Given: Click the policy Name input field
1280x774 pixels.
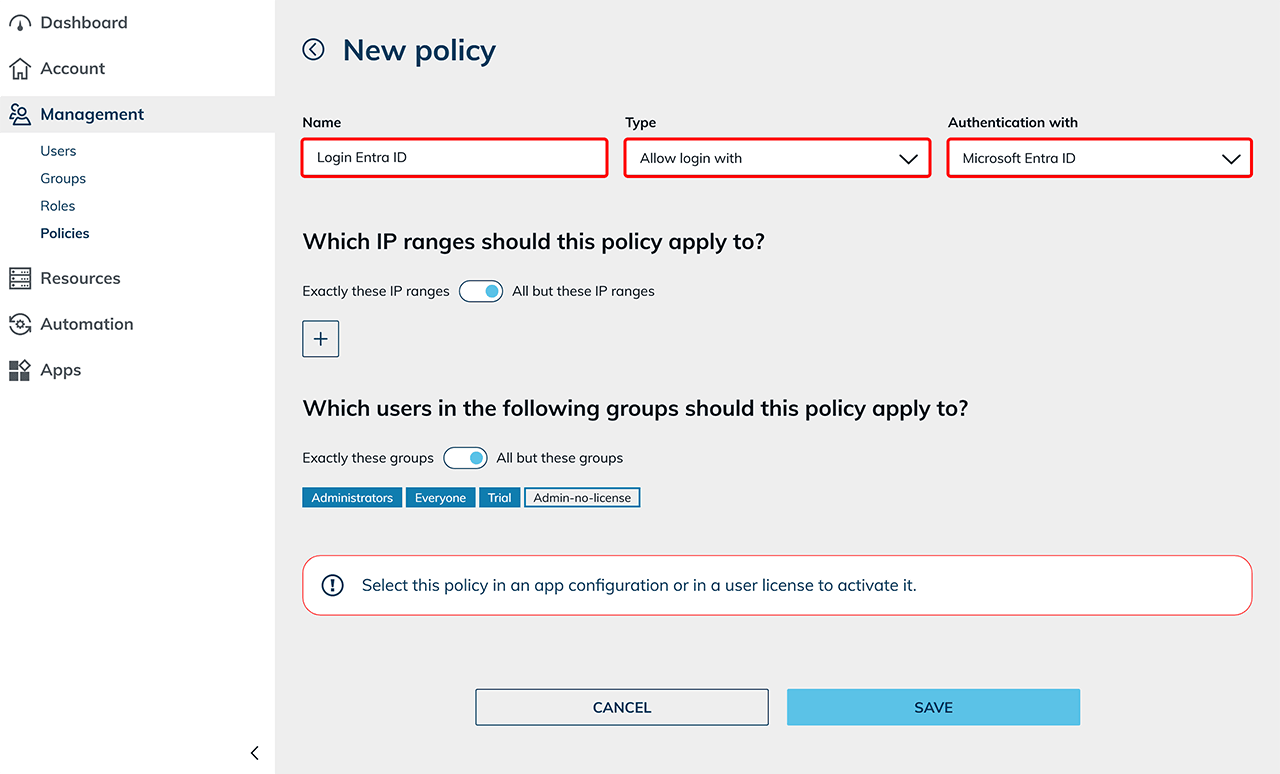Looking at the screenshot, I should (455, 158).
